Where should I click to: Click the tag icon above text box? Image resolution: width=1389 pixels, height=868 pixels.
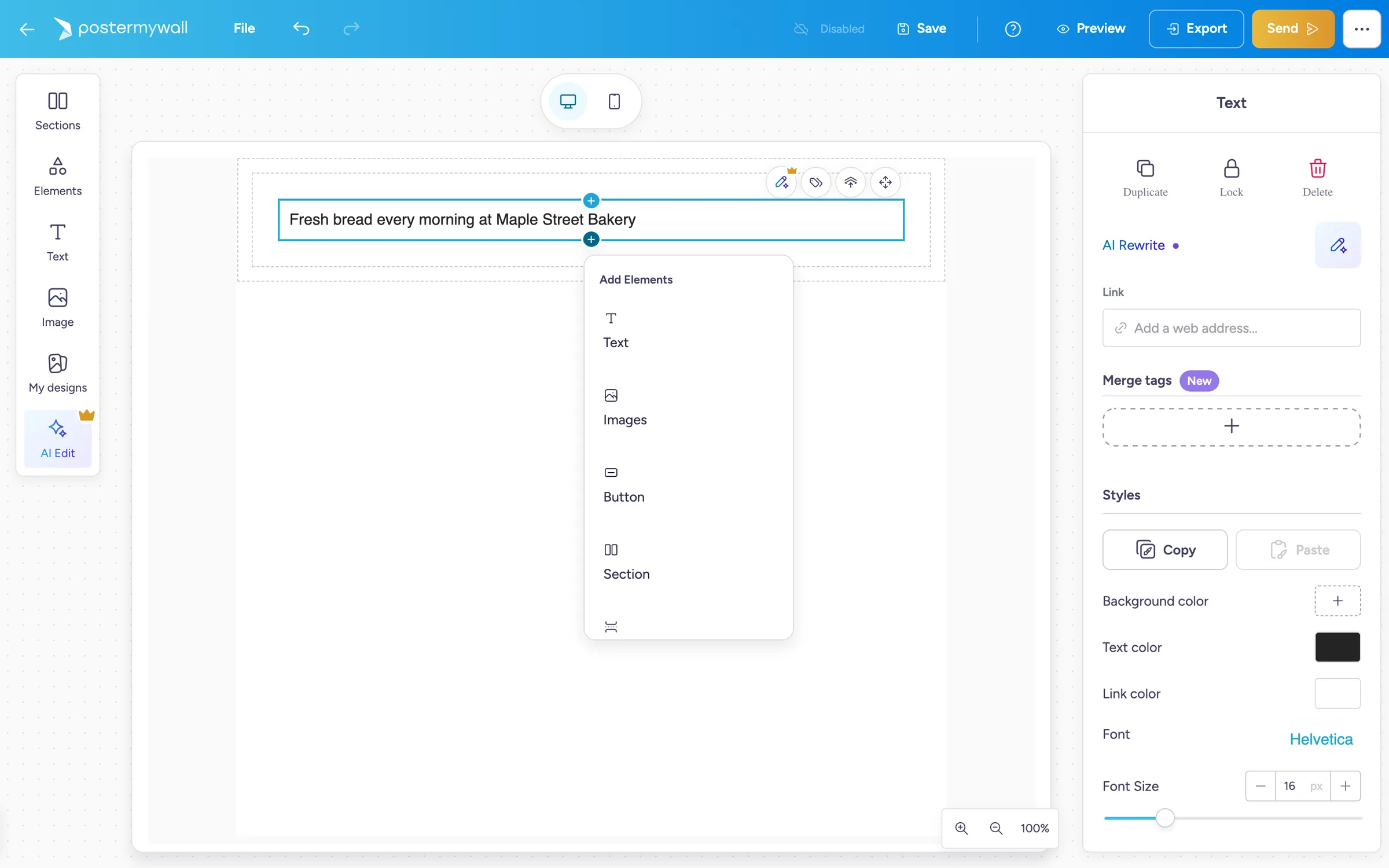pos(816,182)
